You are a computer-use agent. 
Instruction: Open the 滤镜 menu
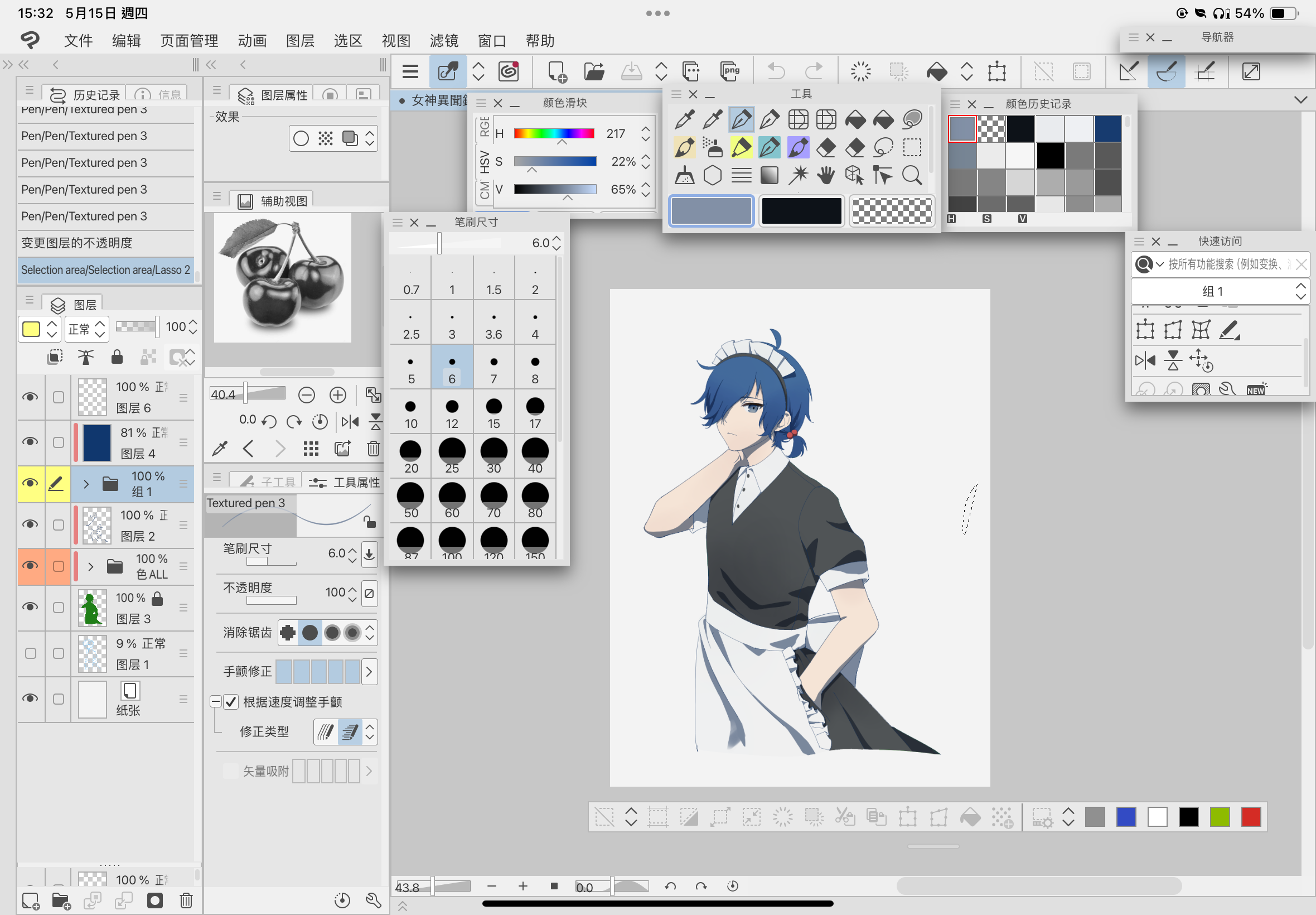[444, 40]
